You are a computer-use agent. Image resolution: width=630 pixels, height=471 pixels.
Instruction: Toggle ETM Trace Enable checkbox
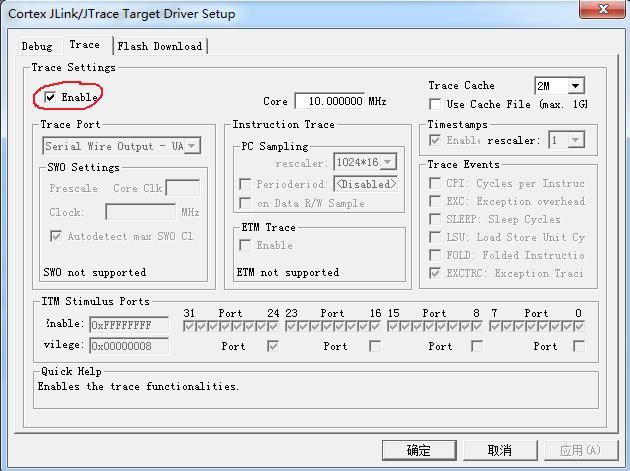coord(245,245)
